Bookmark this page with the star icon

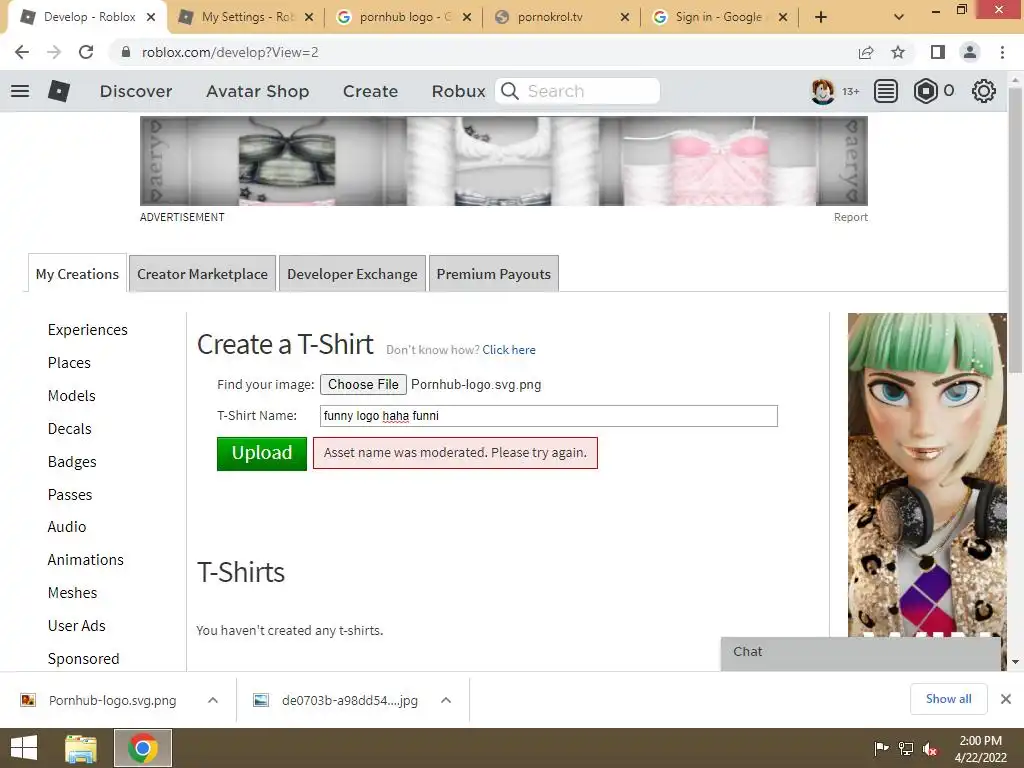[x=898, y=52]
